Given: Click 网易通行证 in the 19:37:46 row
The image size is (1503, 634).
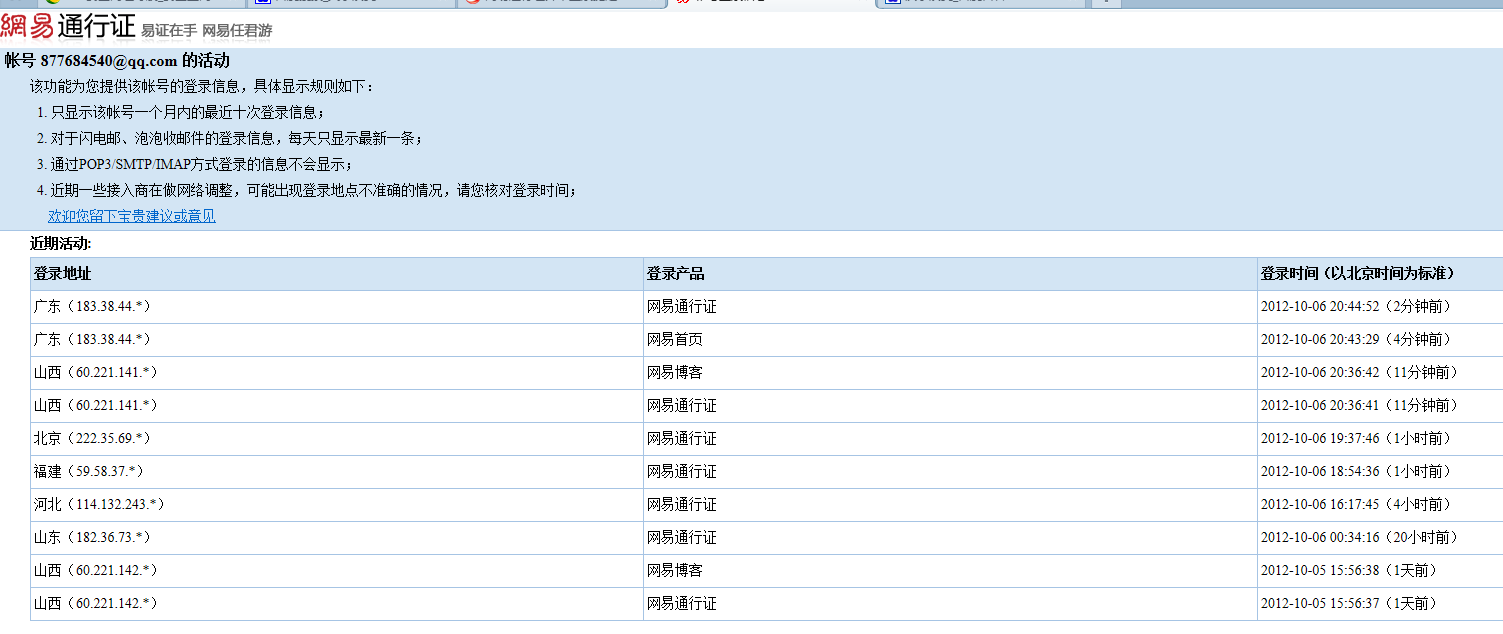Looking at the screenshot, I should [682, 439].
